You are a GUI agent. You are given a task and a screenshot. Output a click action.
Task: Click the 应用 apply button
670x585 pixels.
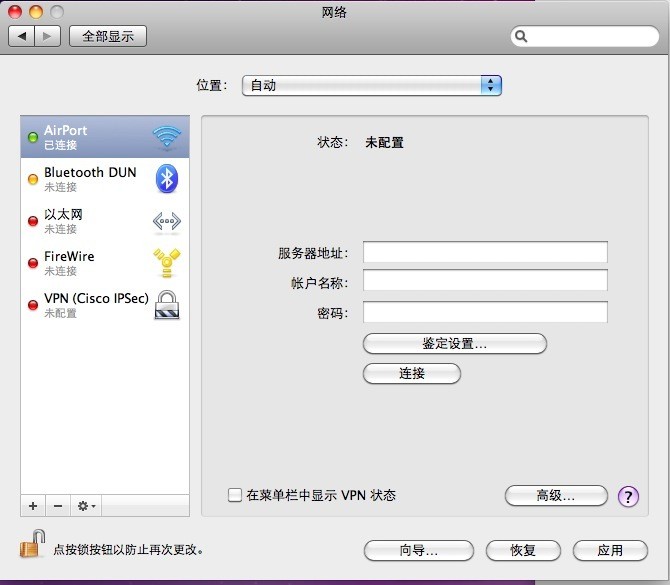pos(610,550)
